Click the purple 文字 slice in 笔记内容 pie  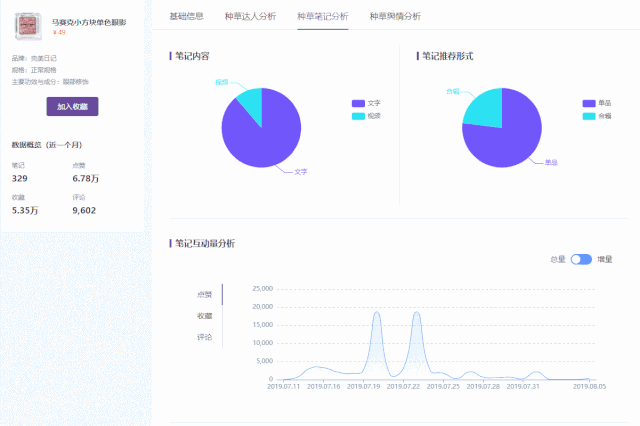pos(263,141)
